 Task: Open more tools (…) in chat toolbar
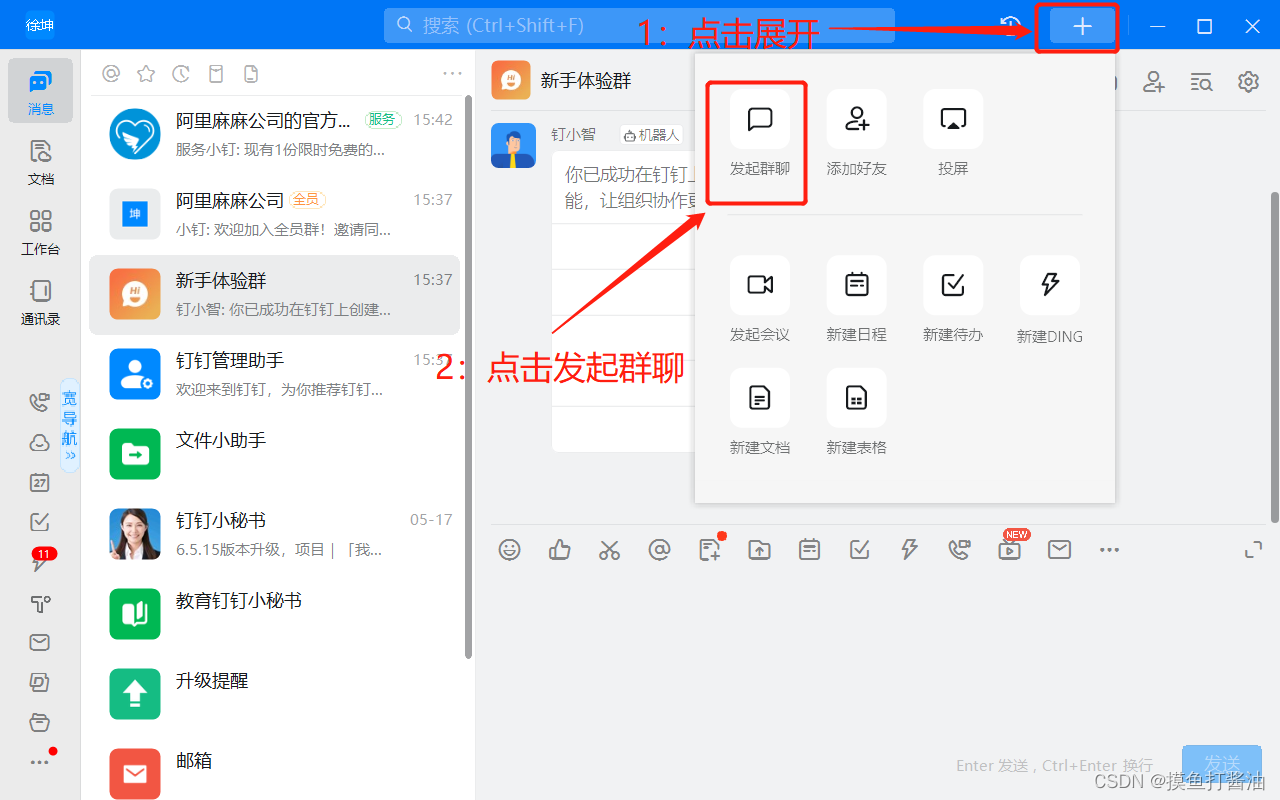1109,549
